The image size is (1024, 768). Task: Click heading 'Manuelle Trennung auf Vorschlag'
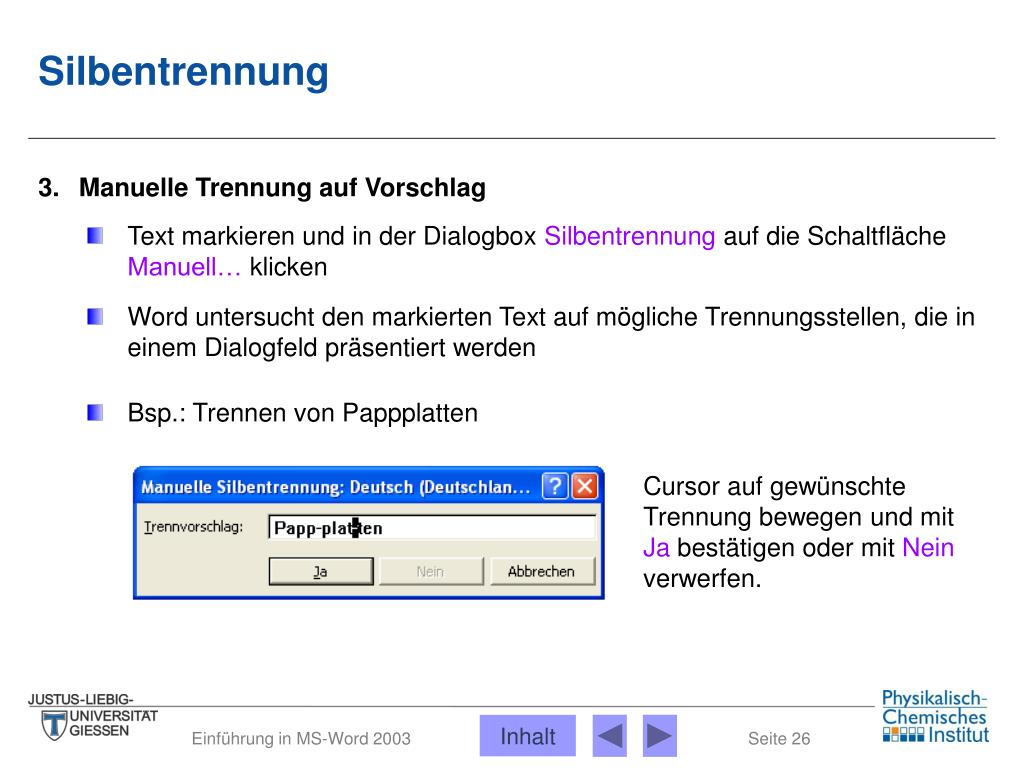point(282,187)
